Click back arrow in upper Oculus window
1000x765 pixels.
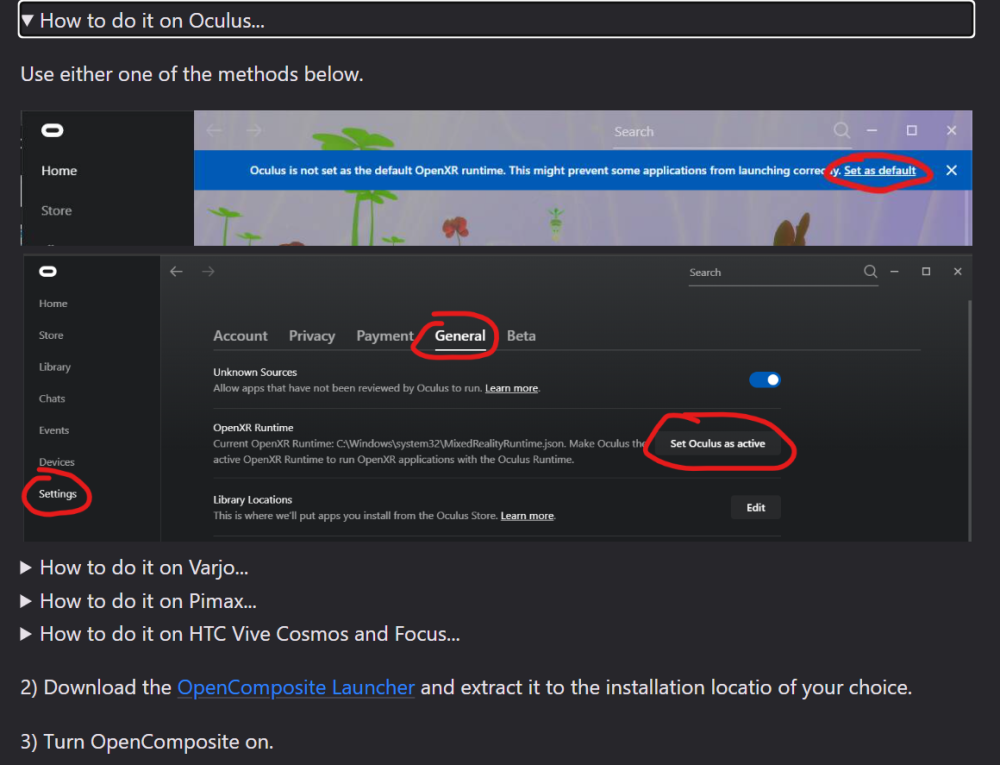pyautogui.click(x=214, y=131)
